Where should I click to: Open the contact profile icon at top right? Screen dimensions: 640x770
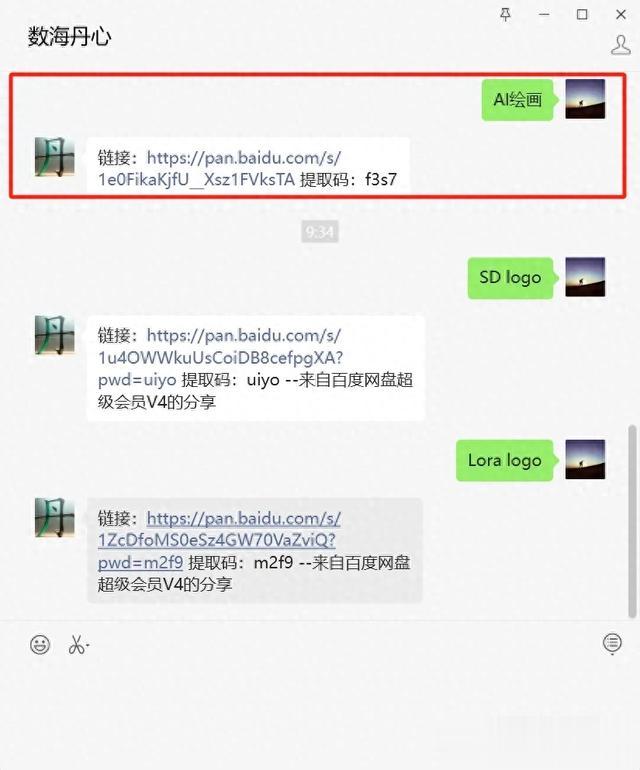[620, 45]
